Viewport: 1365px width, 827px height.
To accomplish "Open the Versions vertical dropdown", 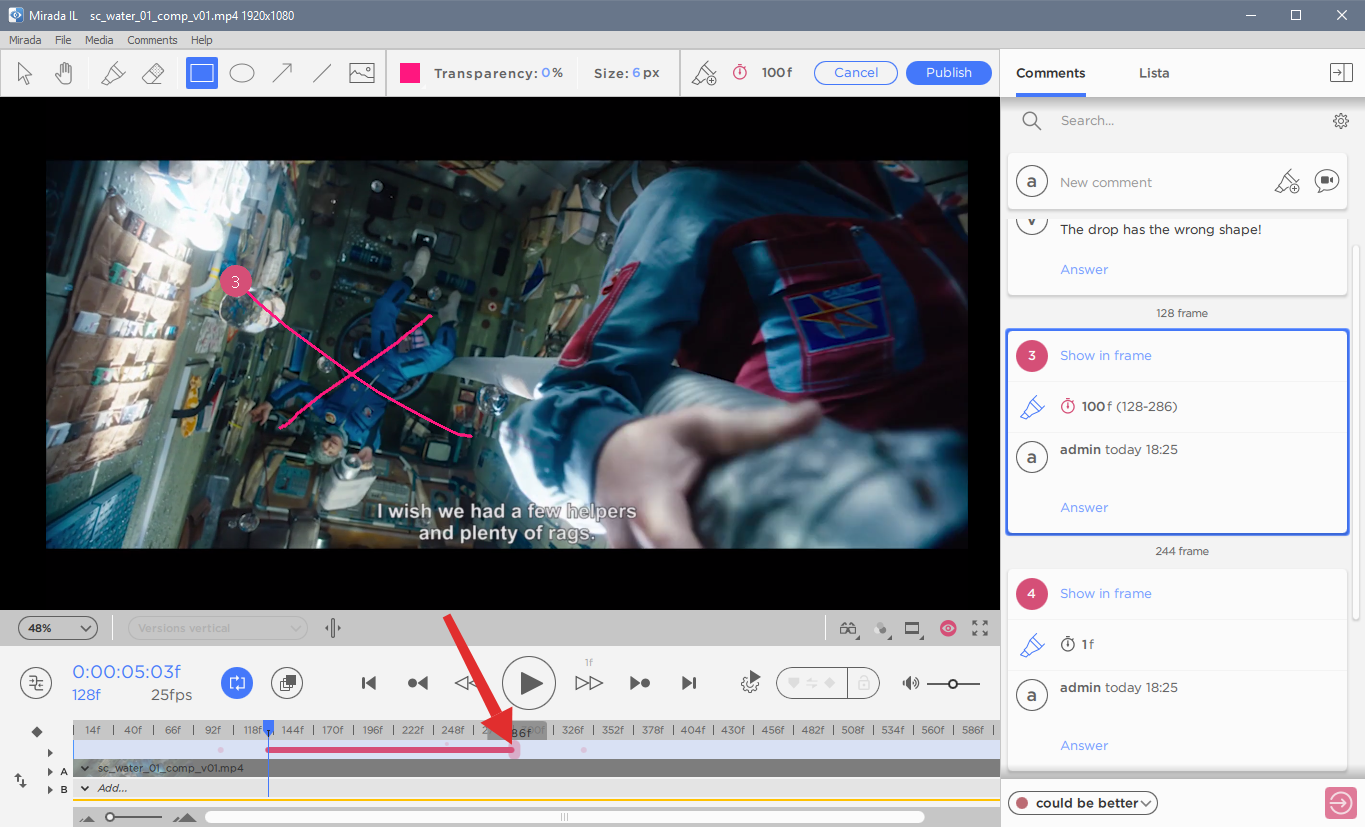I will click(217, 628).
